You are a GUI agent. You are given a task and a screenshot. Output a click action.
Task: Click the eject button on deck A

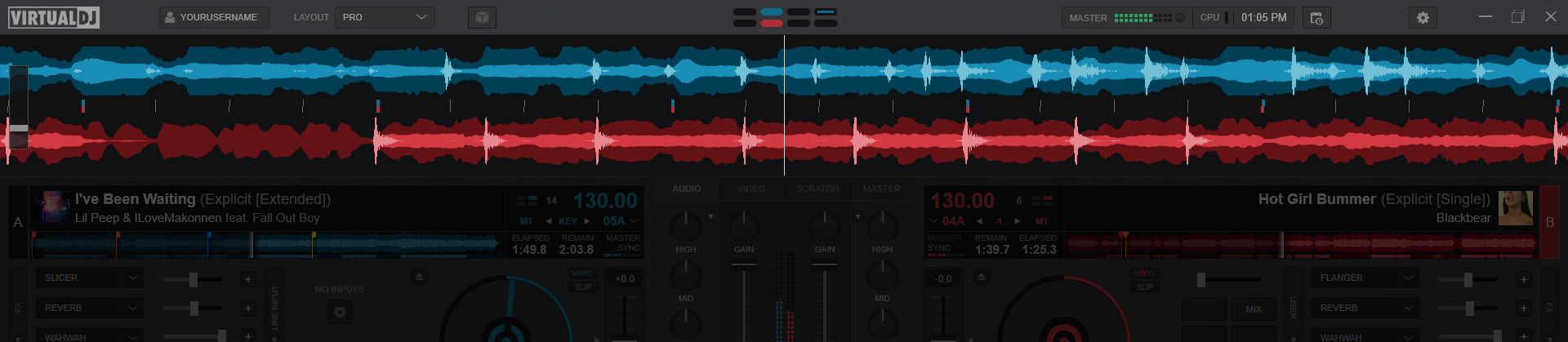pos(419,278)
